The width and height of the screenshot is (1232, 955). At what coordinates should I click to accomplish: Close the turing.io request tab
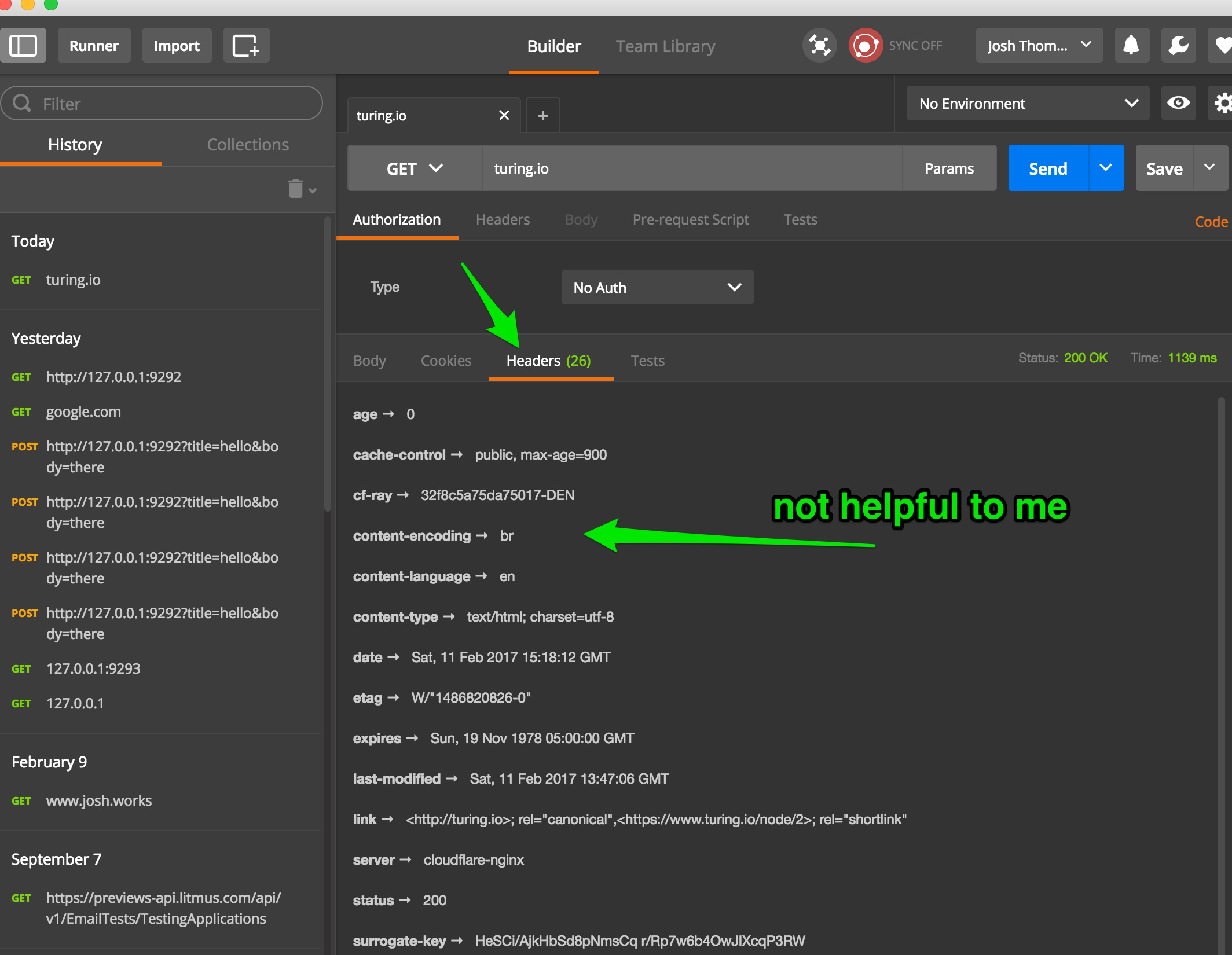click(504, 115)
